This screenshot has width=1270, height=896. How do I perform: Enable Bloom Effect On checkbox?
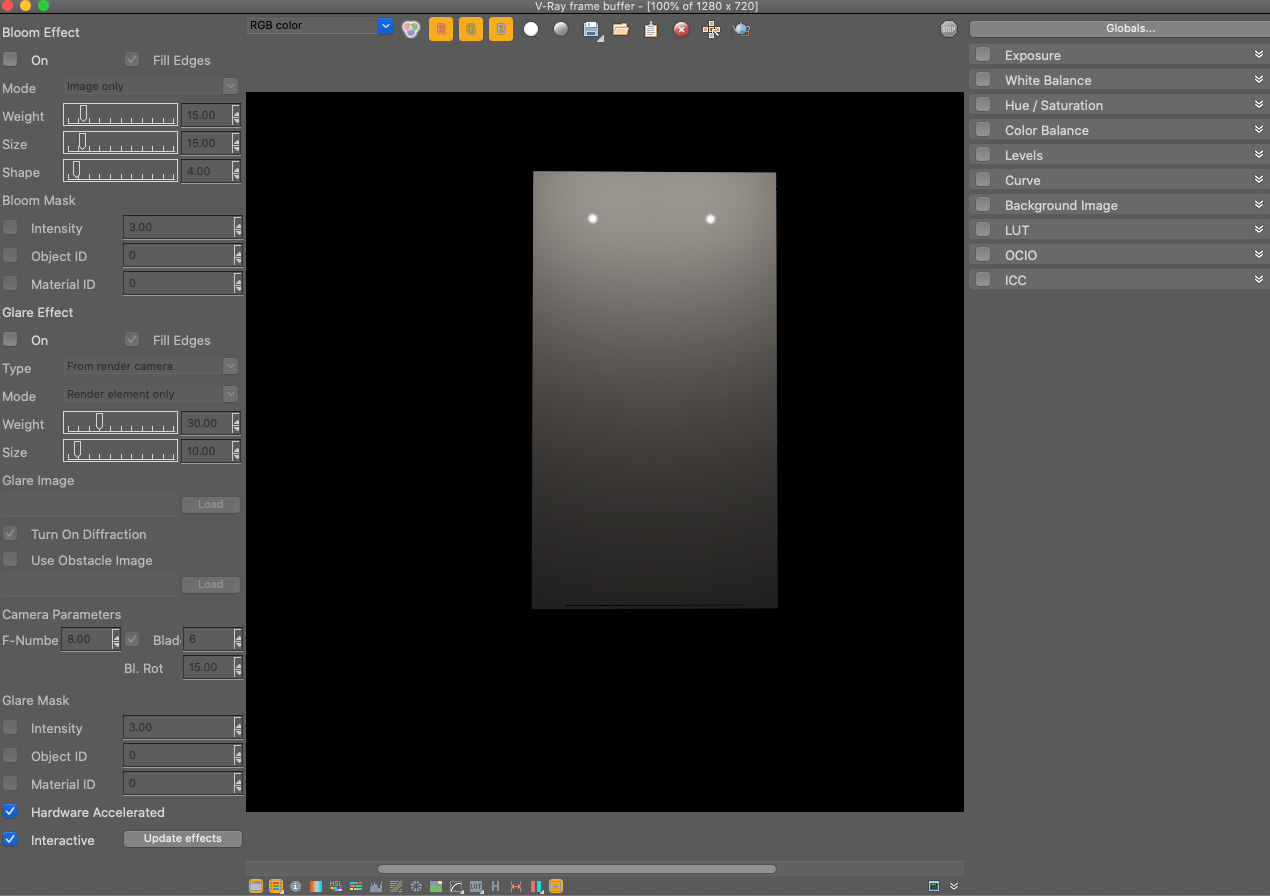click(10, 60)
